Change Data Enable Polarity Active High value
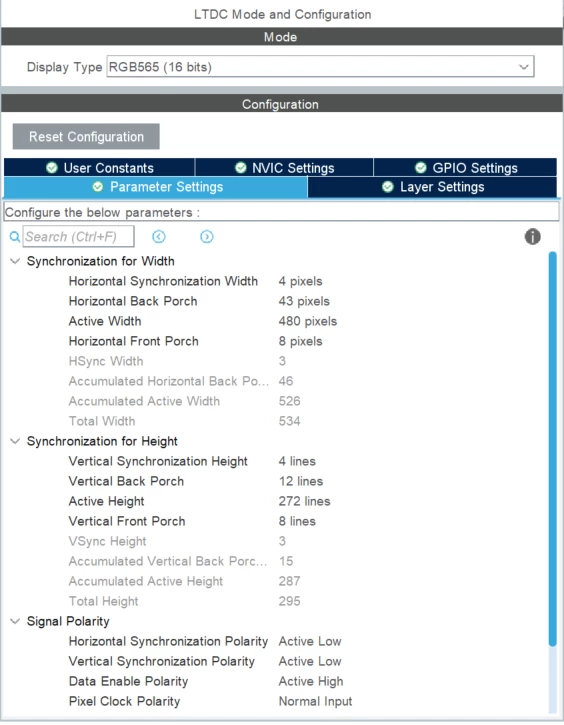 click(x=311, y=681)
